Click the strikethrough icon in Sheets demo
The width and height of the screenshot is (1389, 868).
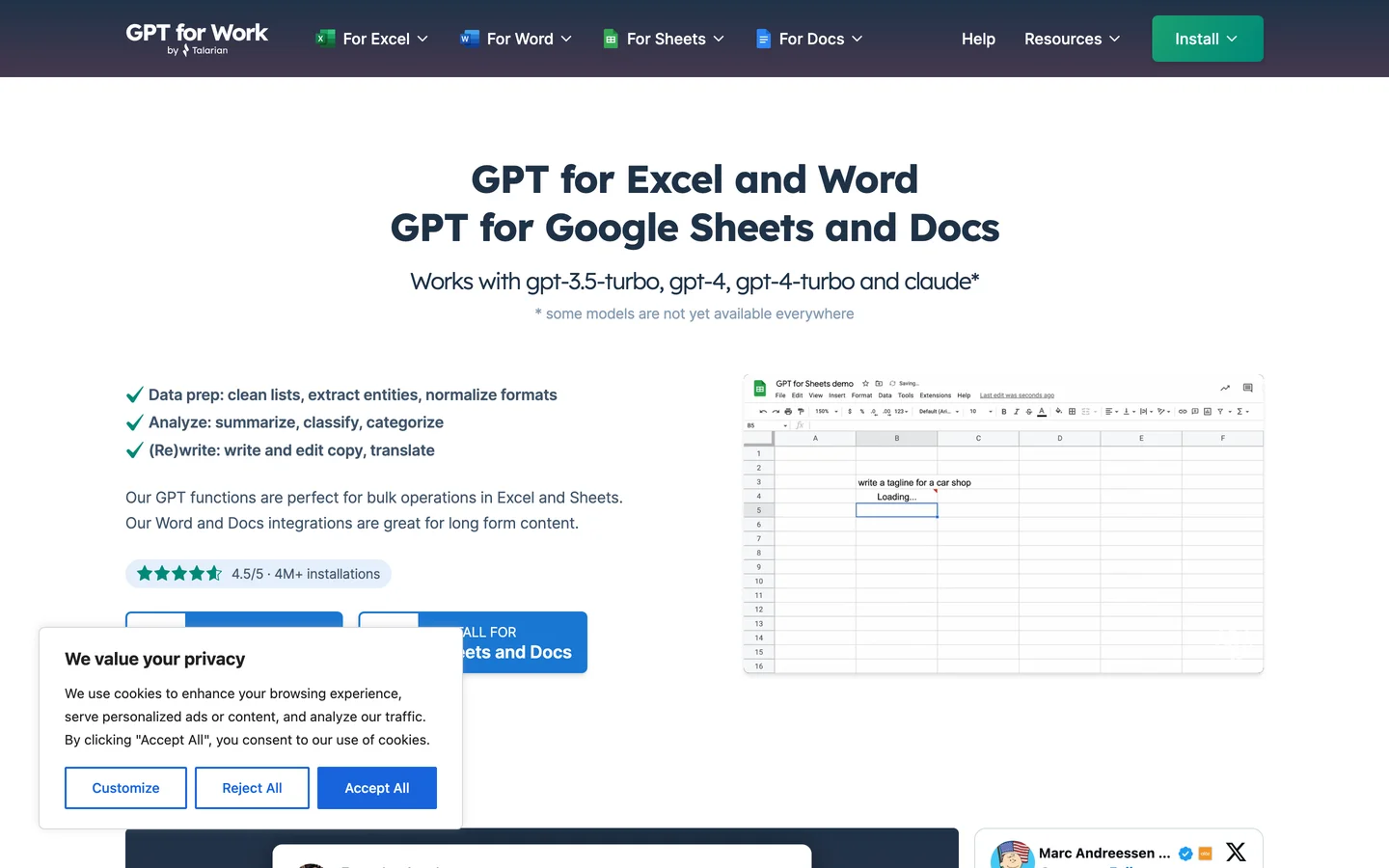pos(1029,412)
